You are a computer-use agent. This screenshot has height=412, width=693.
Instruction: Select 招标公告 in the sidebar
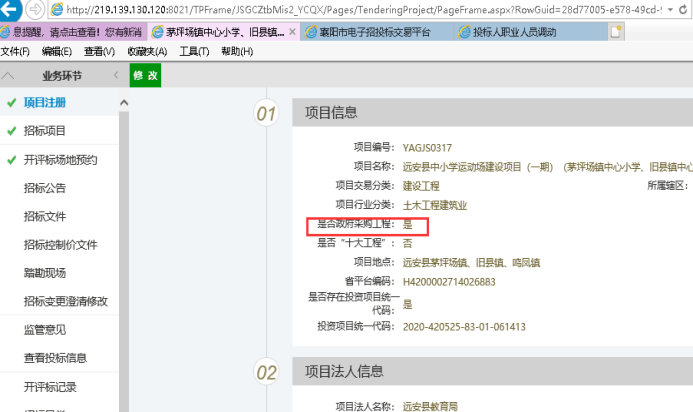click(x=45, y=188)
